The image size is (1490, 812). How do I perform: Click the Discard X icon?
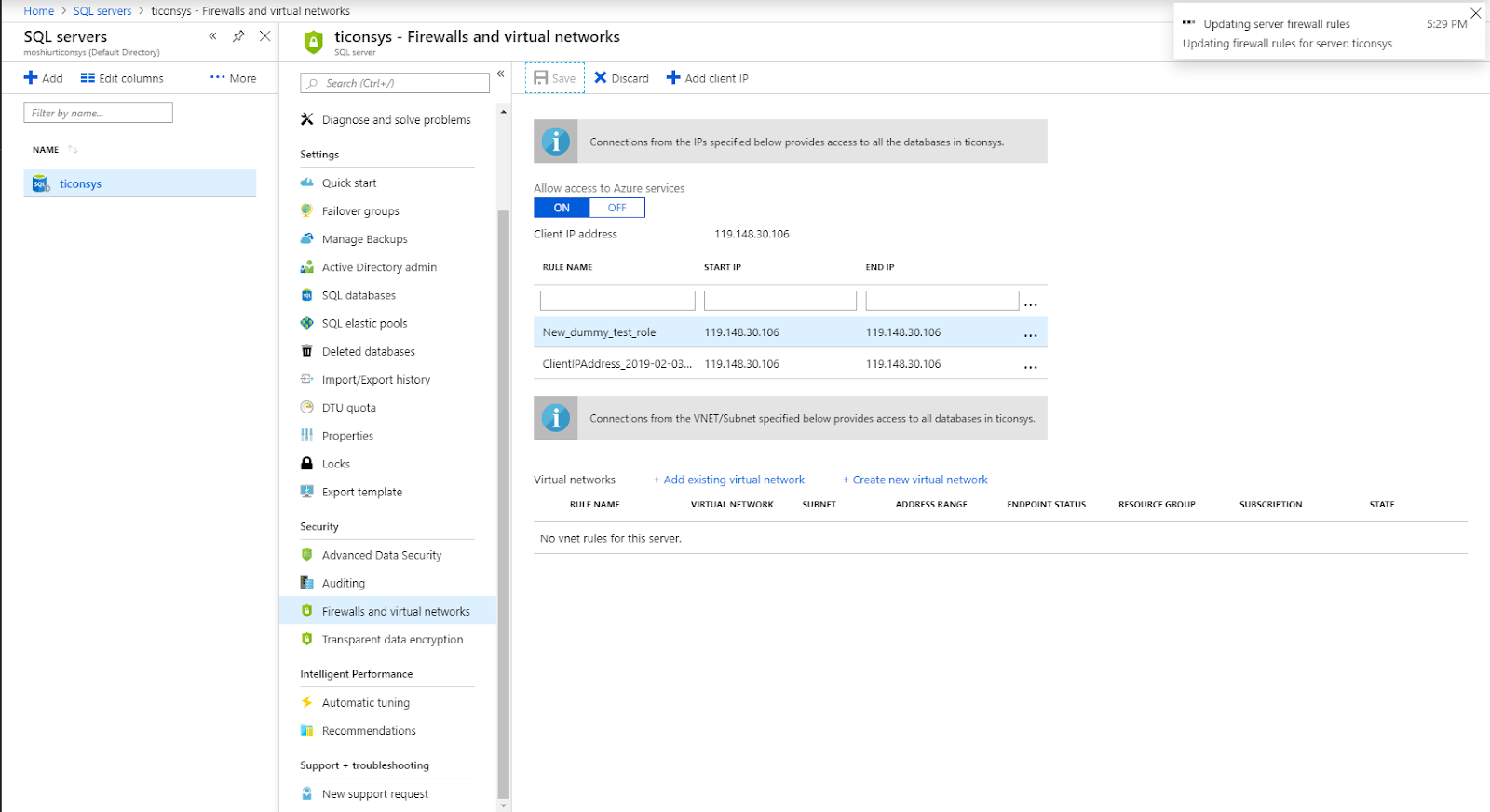[x=601, y=77]
